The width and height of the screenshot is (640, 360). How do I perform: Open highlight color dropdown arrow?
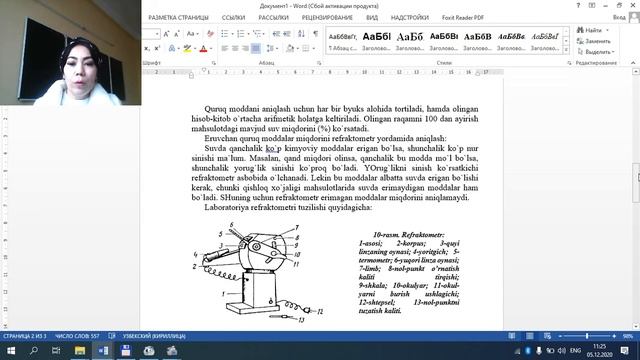pos(195,49)
